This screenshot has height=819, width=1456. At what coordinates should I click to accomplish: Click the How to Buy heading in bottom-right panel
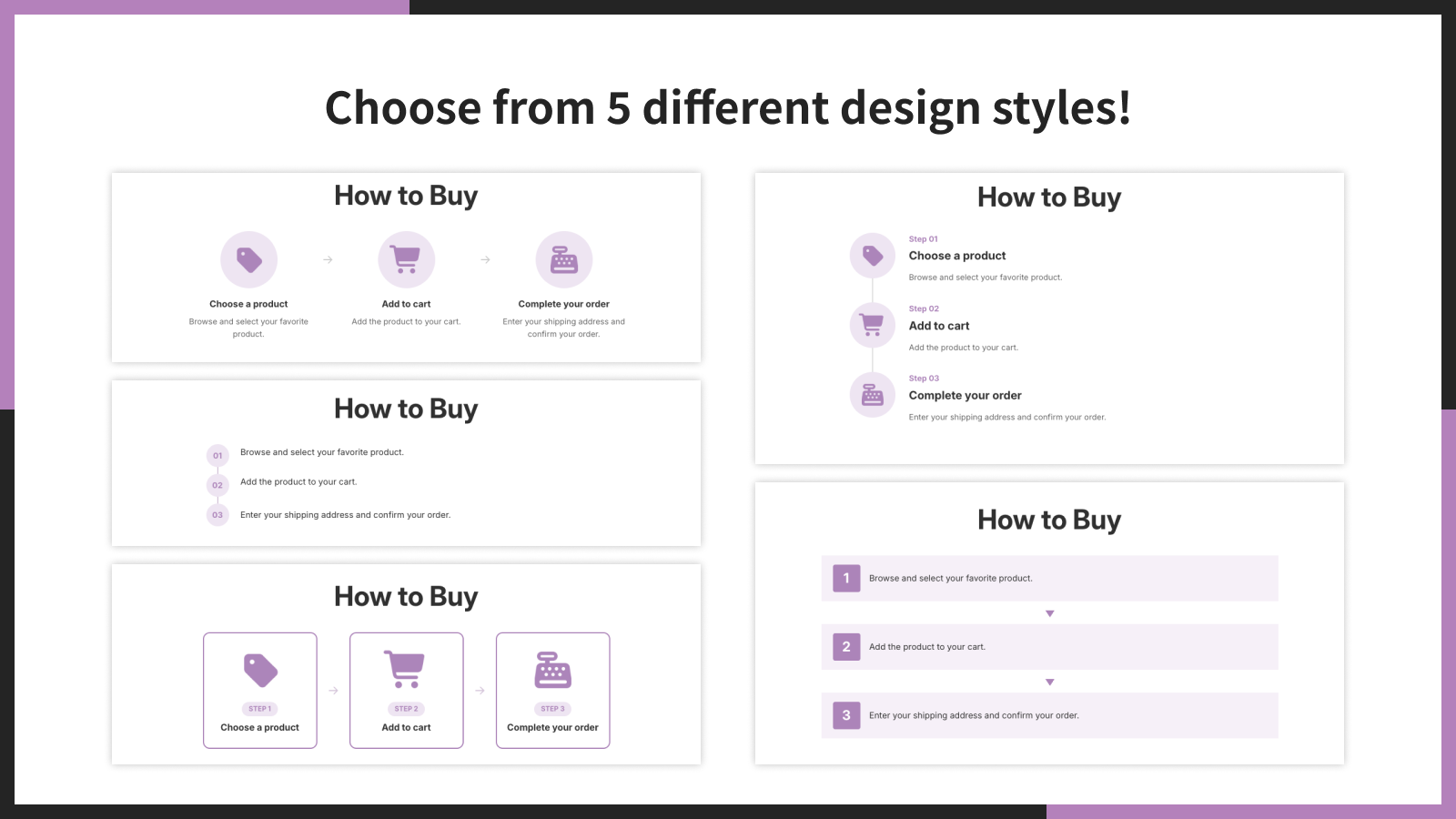tap(1048, 520)
